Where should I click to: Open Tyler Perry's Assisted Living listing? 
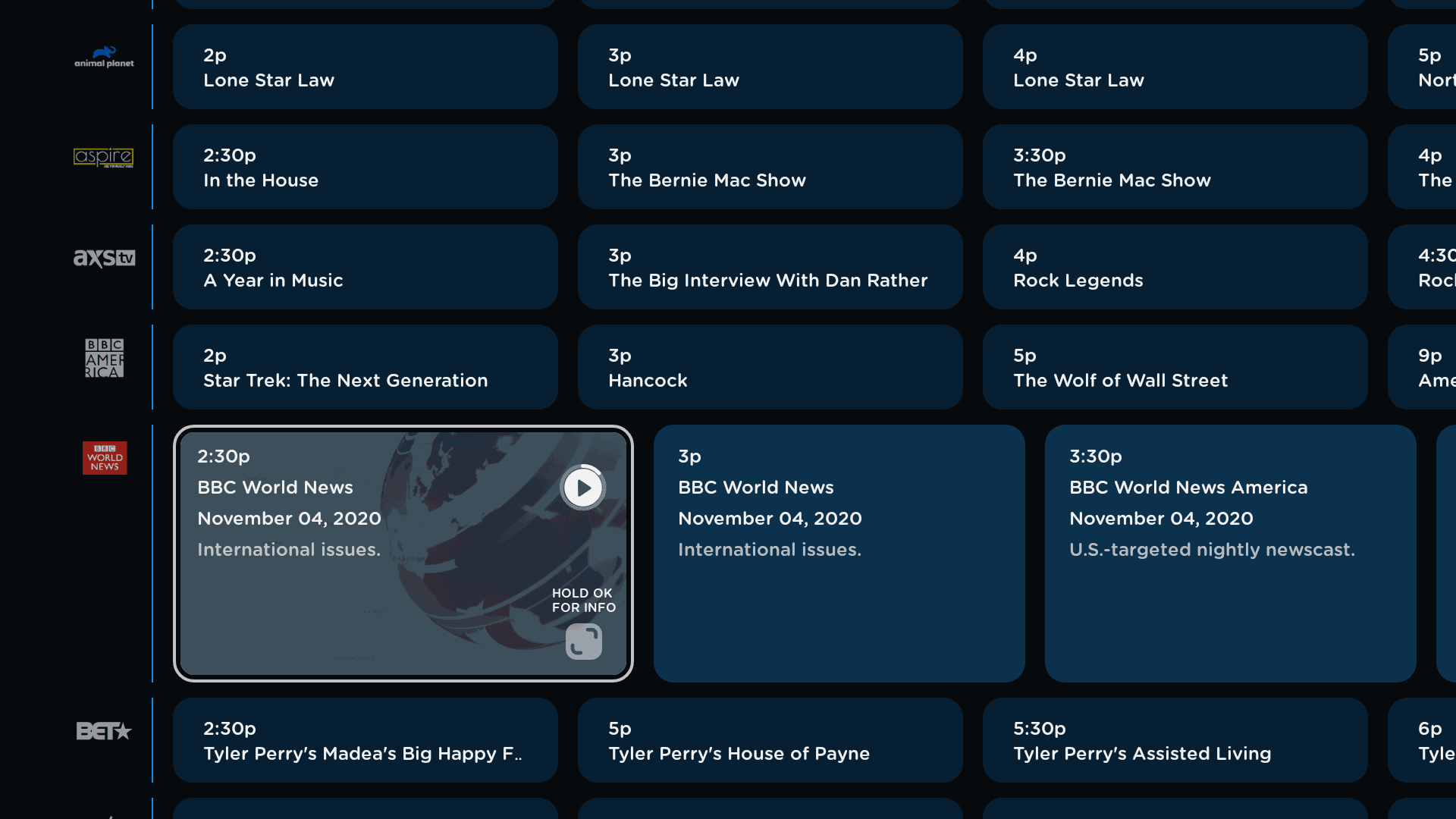[x=1175, y=740]
